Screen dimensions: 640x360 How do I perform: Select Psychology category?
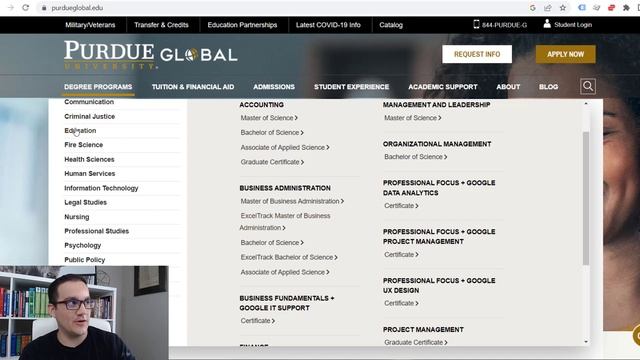click(x=82, y=245)
